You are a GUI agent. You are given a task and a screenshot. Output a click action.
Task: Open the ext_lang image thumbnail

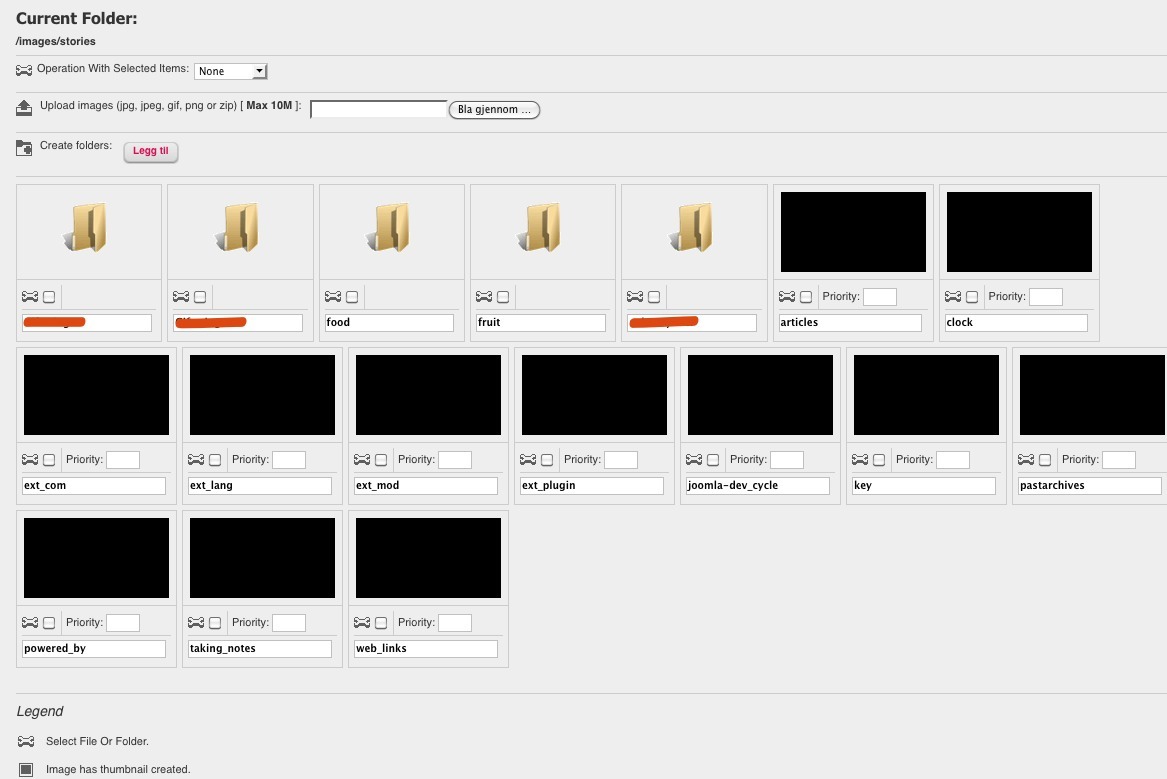point(262,395)
